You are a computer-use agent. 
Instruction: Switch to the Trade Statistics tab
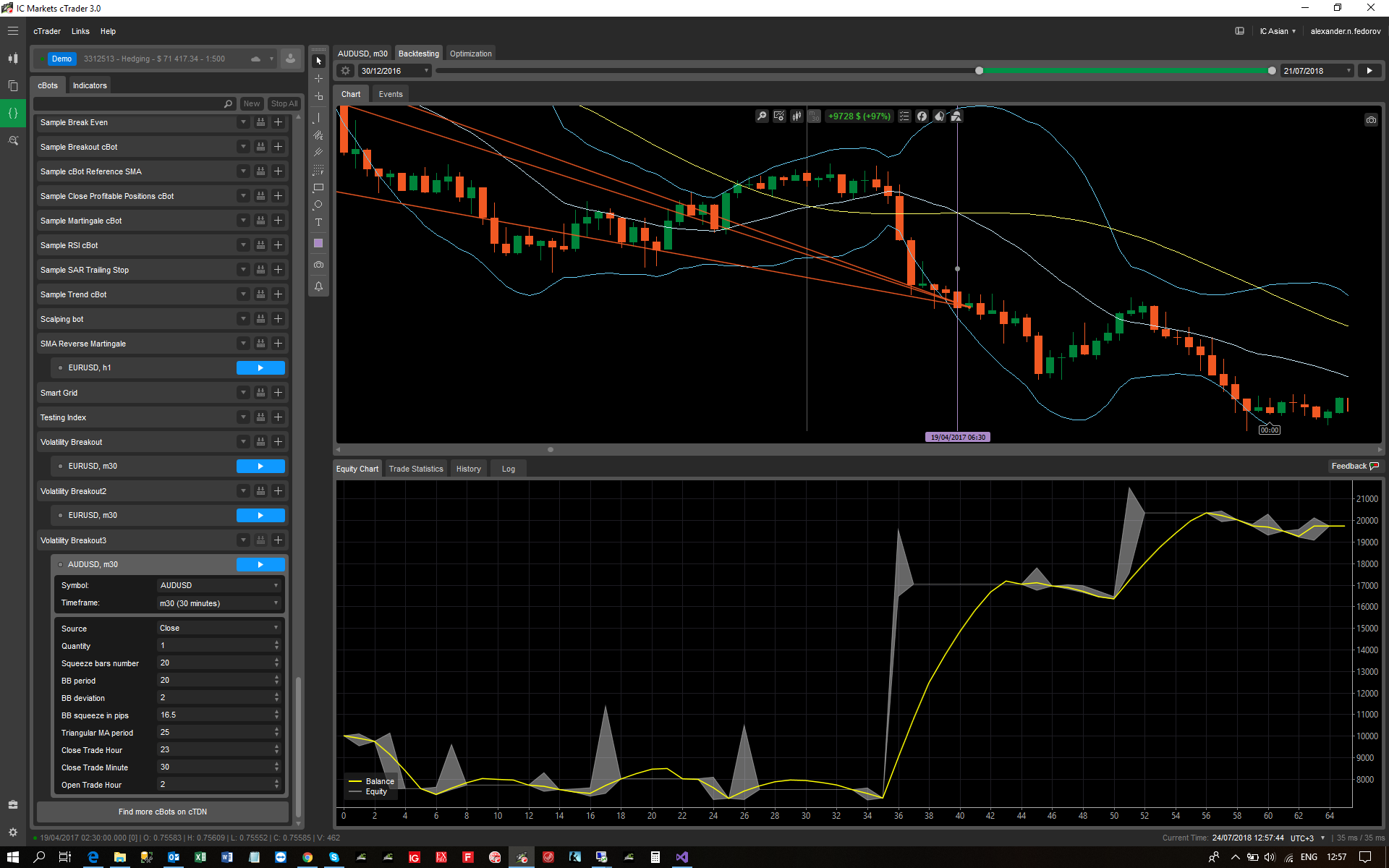(416, 469)
